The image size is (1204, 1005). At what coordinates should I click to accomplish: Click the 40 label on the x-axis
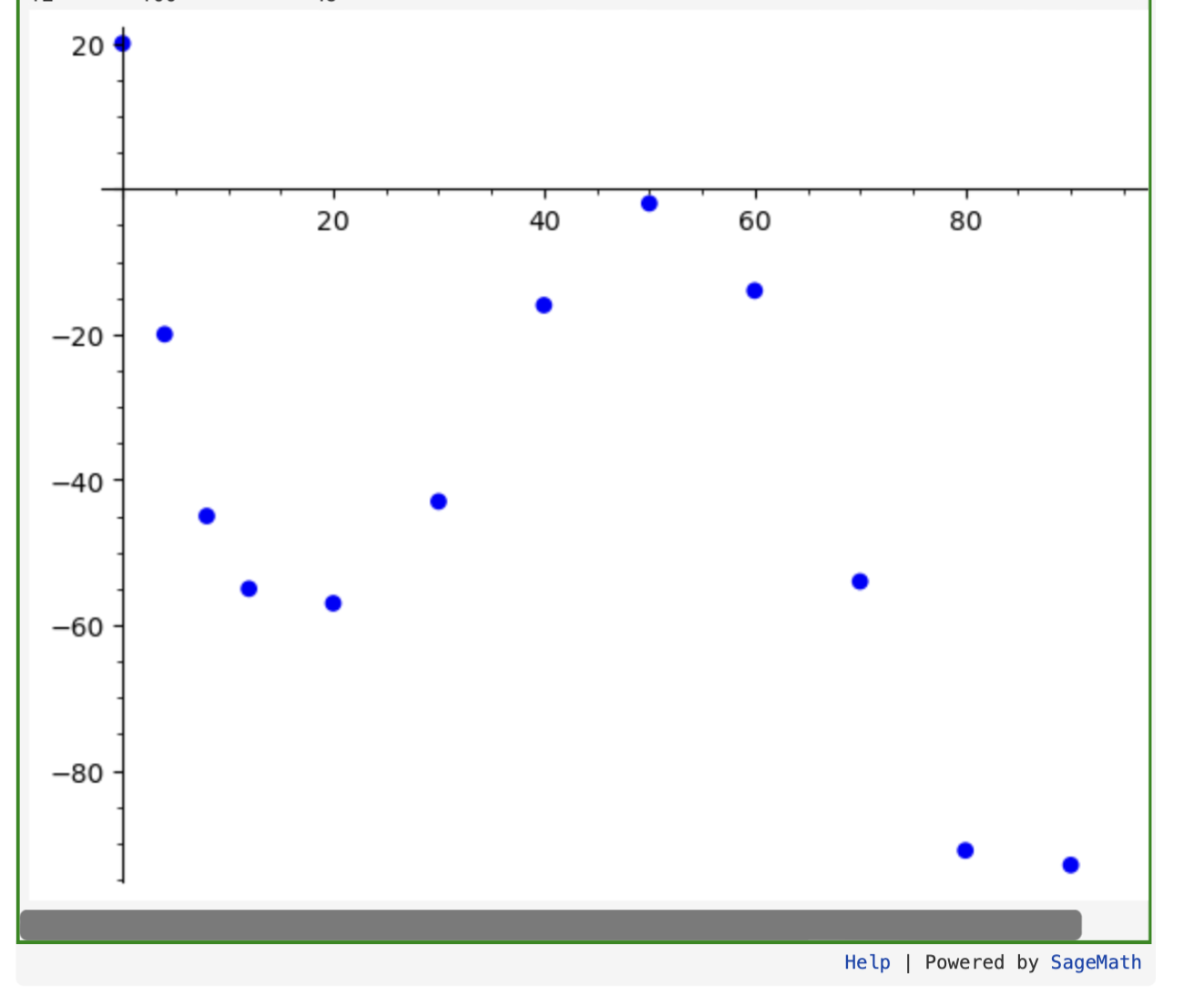(544, 220)
